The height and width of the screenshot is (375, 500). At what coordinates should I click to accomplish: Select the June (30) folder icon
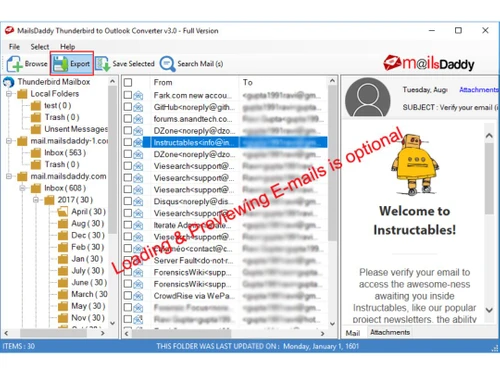63,283
